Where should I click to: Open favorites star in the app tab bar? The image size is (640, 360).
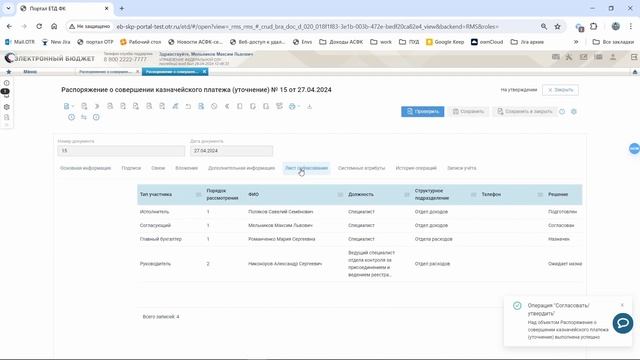pos(9,72)
